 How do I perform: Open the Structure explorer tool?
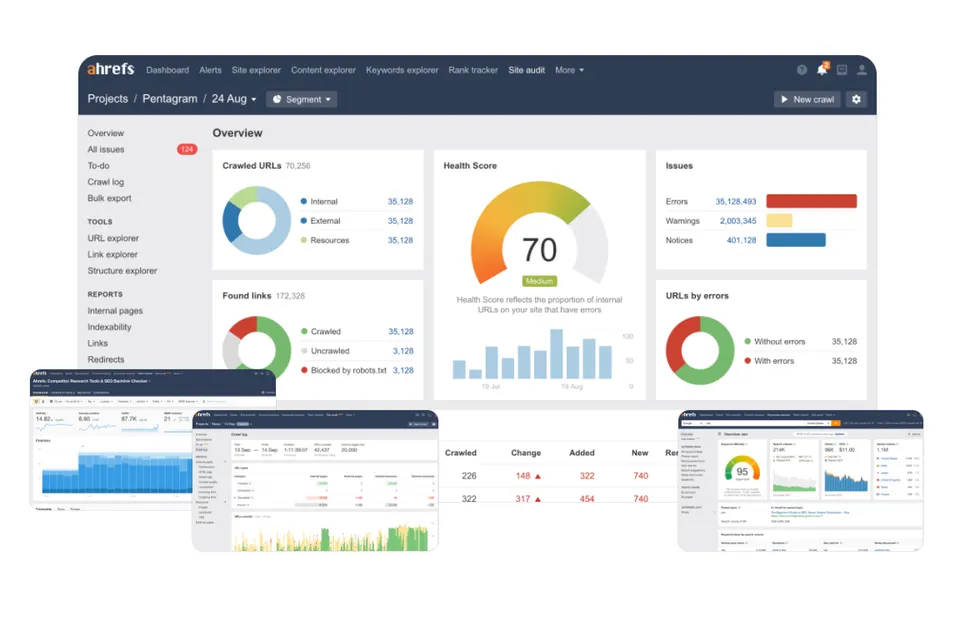(x=122, y=271)
